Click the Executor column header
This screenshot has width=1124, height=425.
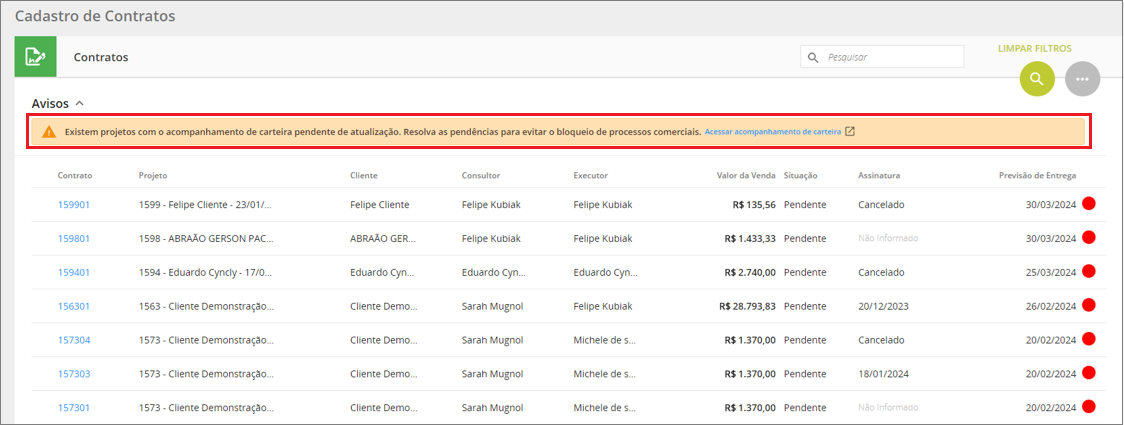[x=591, y=176]
